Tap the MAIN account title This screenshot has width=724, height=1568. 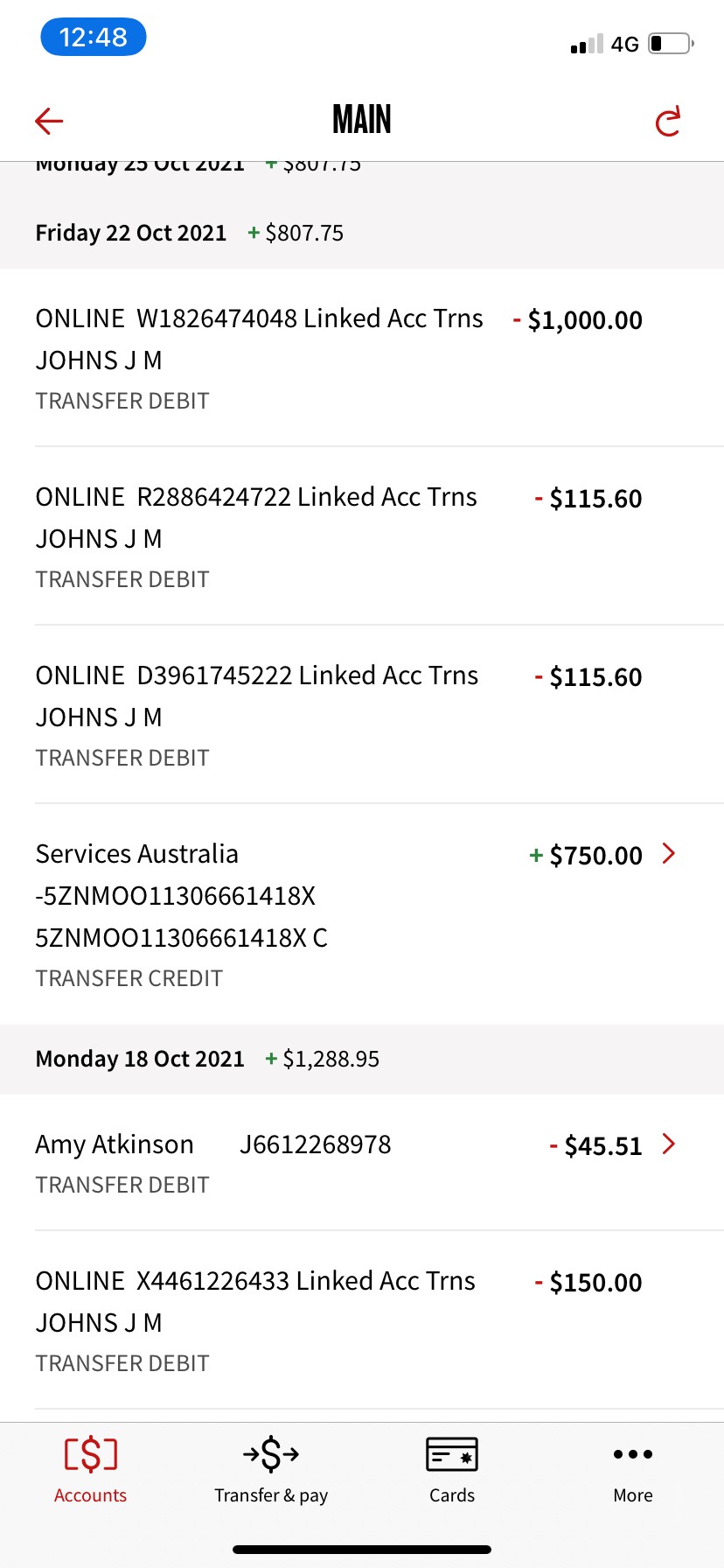(362, 120)
